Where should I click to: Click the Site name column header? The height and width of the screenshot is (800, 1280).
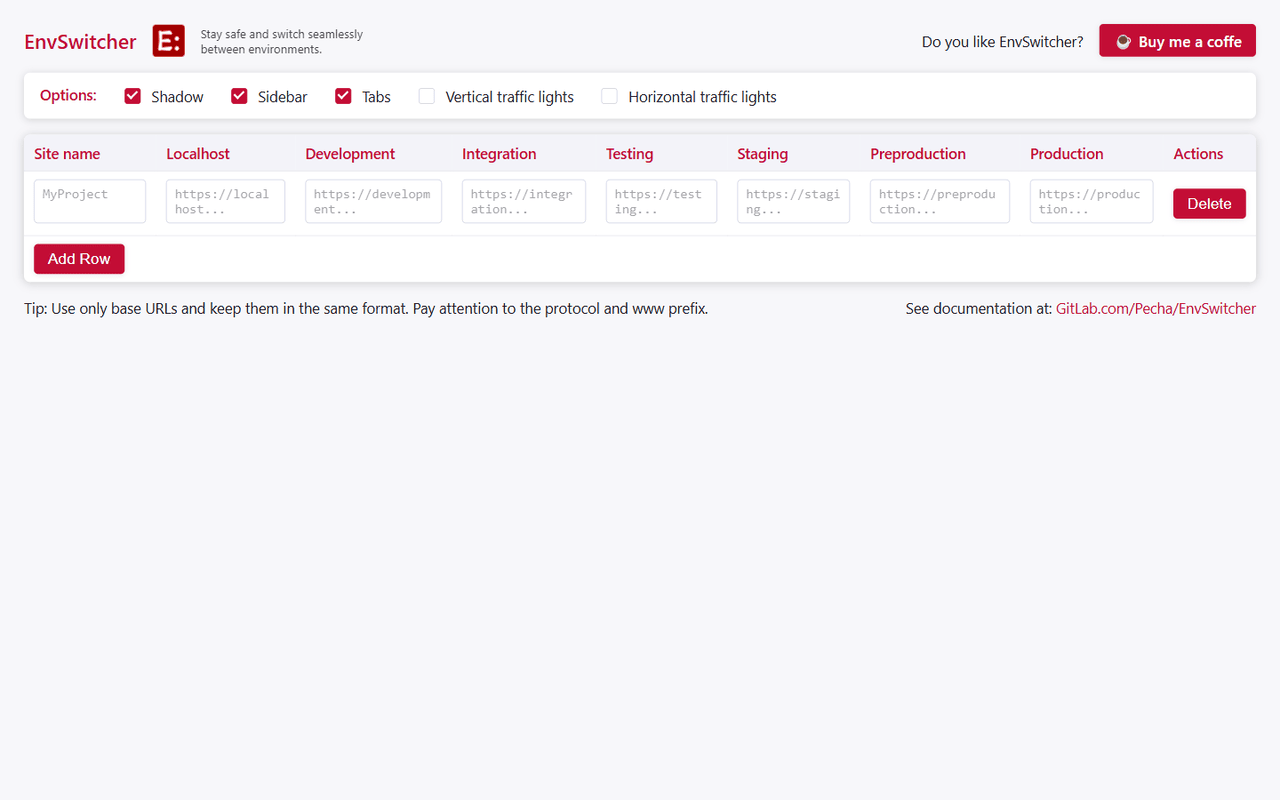67,154
